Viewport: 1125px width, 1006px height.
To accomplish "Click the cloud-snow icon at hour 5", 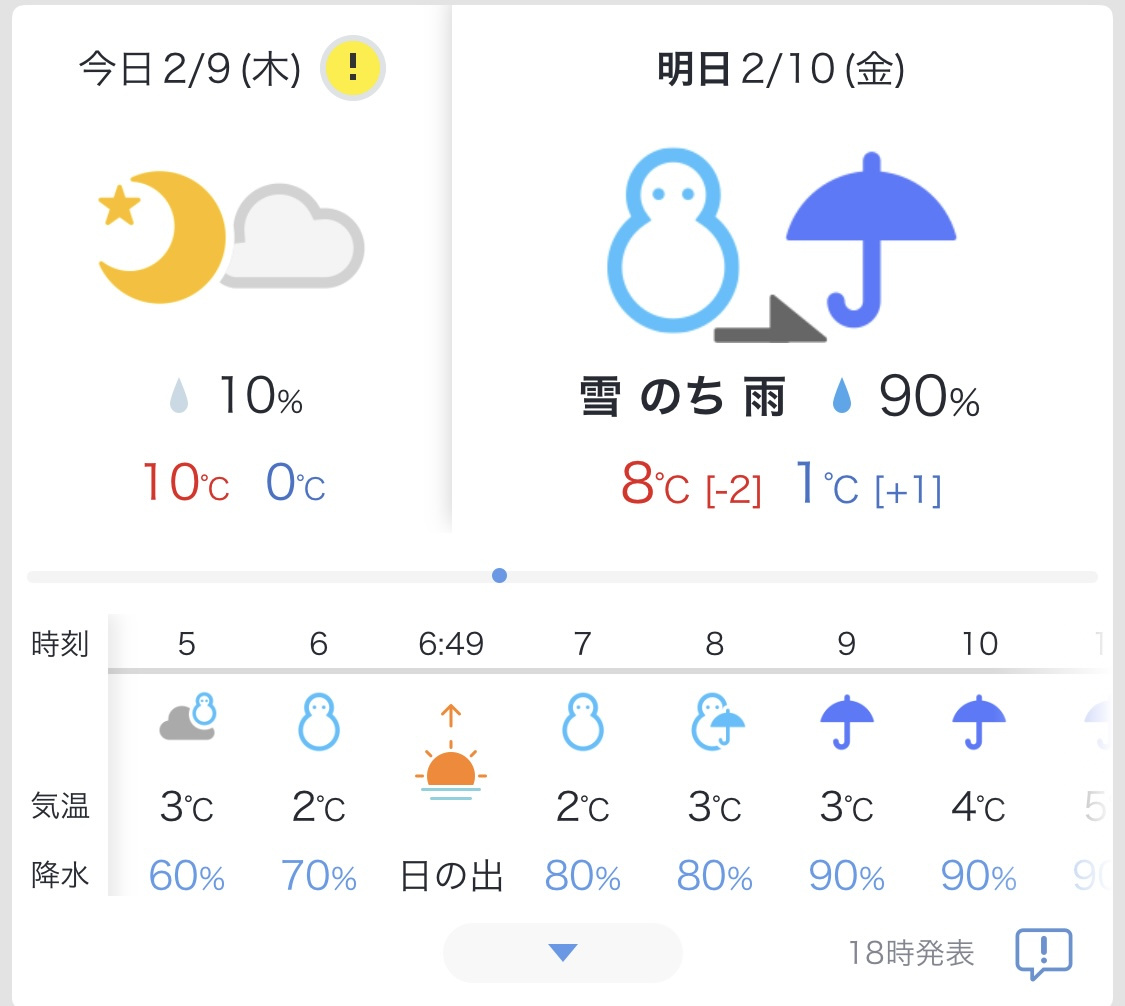I will point(188,719).
